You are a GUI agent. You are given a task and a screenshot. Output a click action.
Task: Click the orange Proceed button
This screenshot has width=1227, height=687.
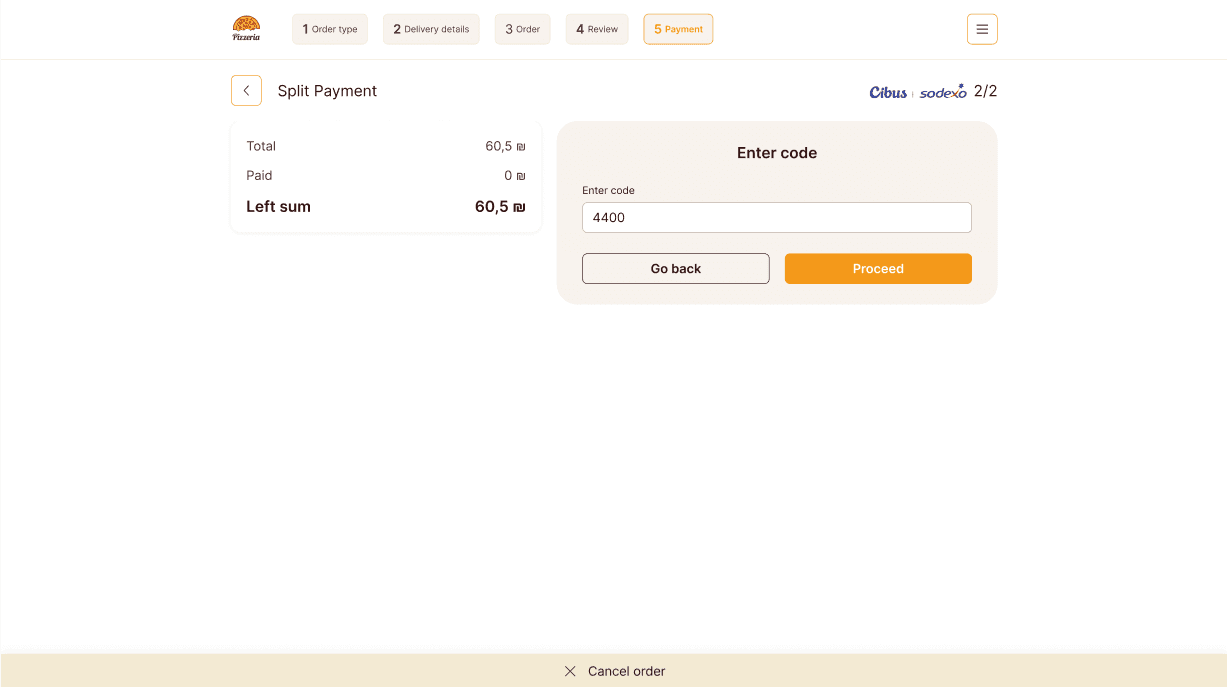tap(878, 269)
